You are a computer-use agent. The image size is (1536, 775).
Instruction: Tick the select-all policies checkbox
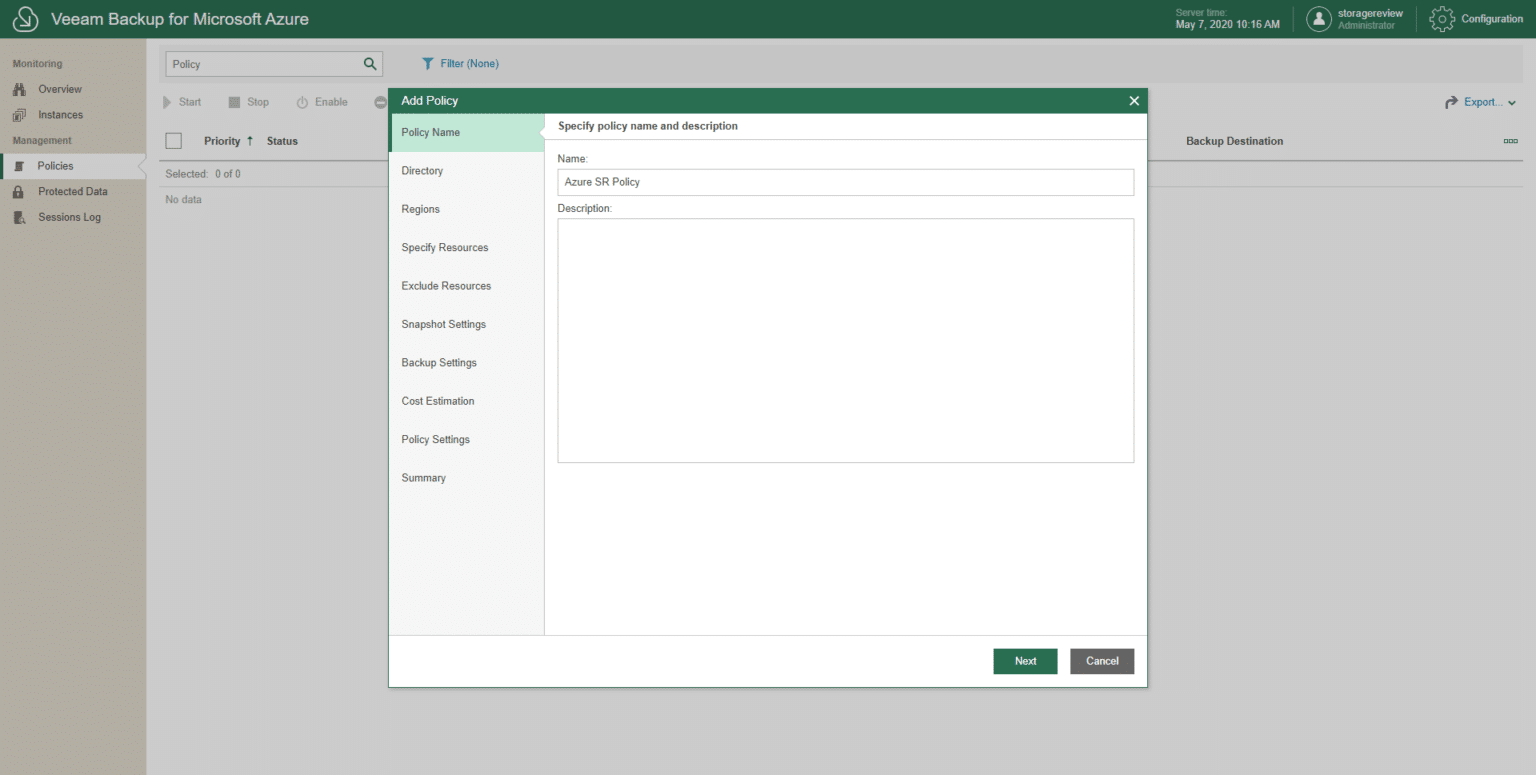(x=174, y=141)
